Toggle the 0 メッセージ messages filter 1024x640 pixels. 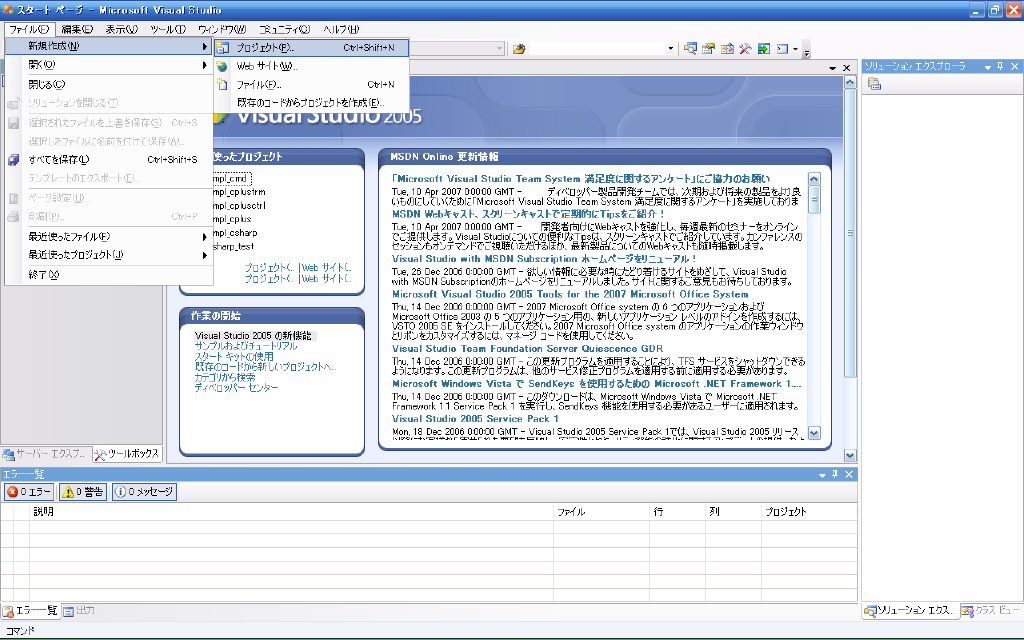click(144, 492)
